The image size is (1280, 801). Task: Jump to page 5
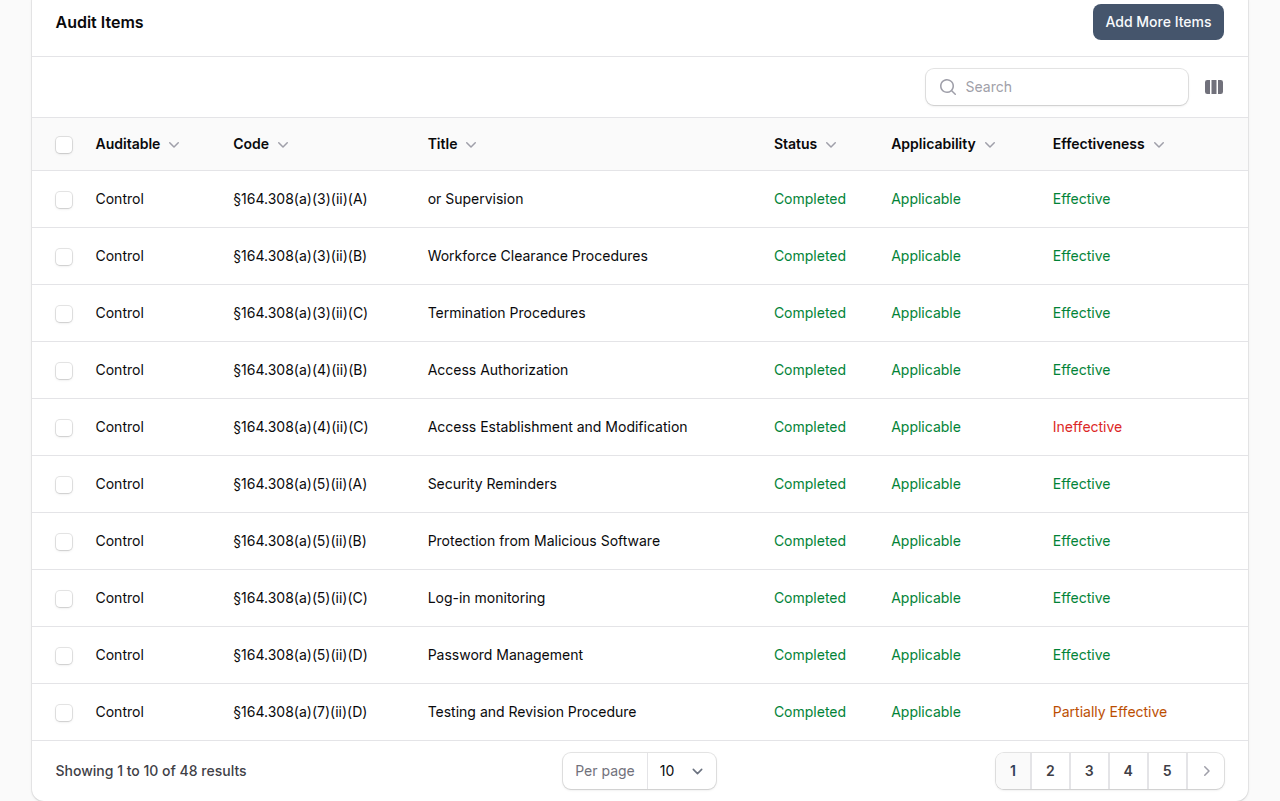pos(1167,771)
